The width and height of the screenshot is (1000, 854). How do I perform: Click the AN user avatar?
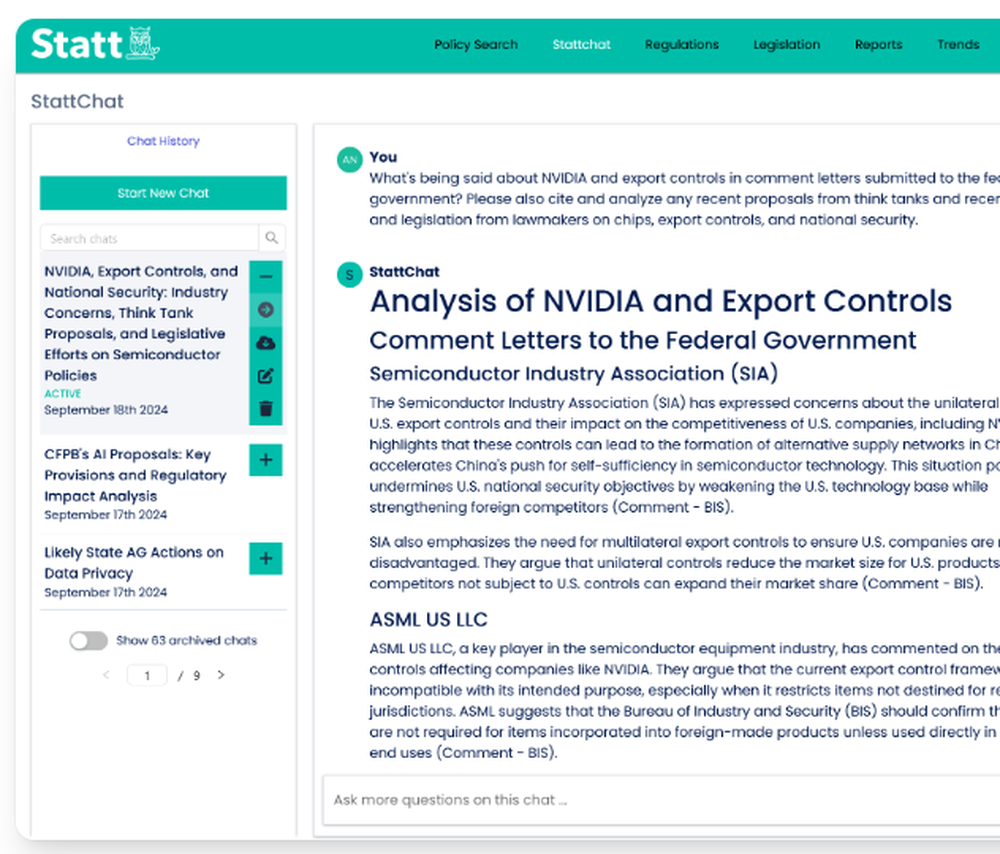[x=349, y=159]
